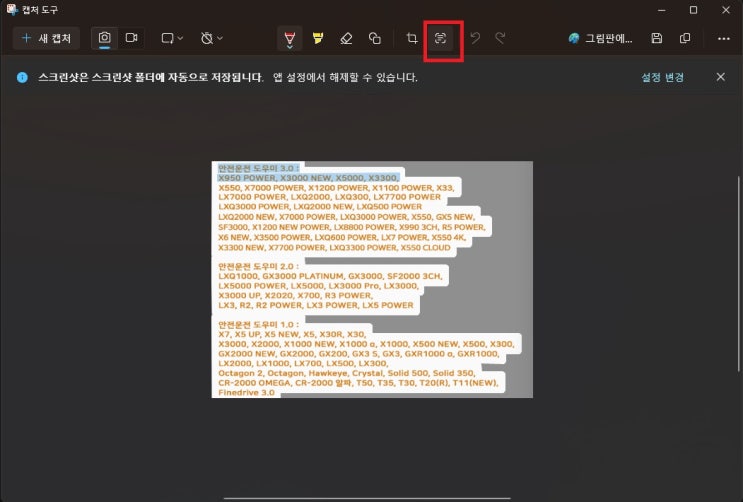Redo the last edit
The height and width of the screenshot is (502, 743).
500,38
